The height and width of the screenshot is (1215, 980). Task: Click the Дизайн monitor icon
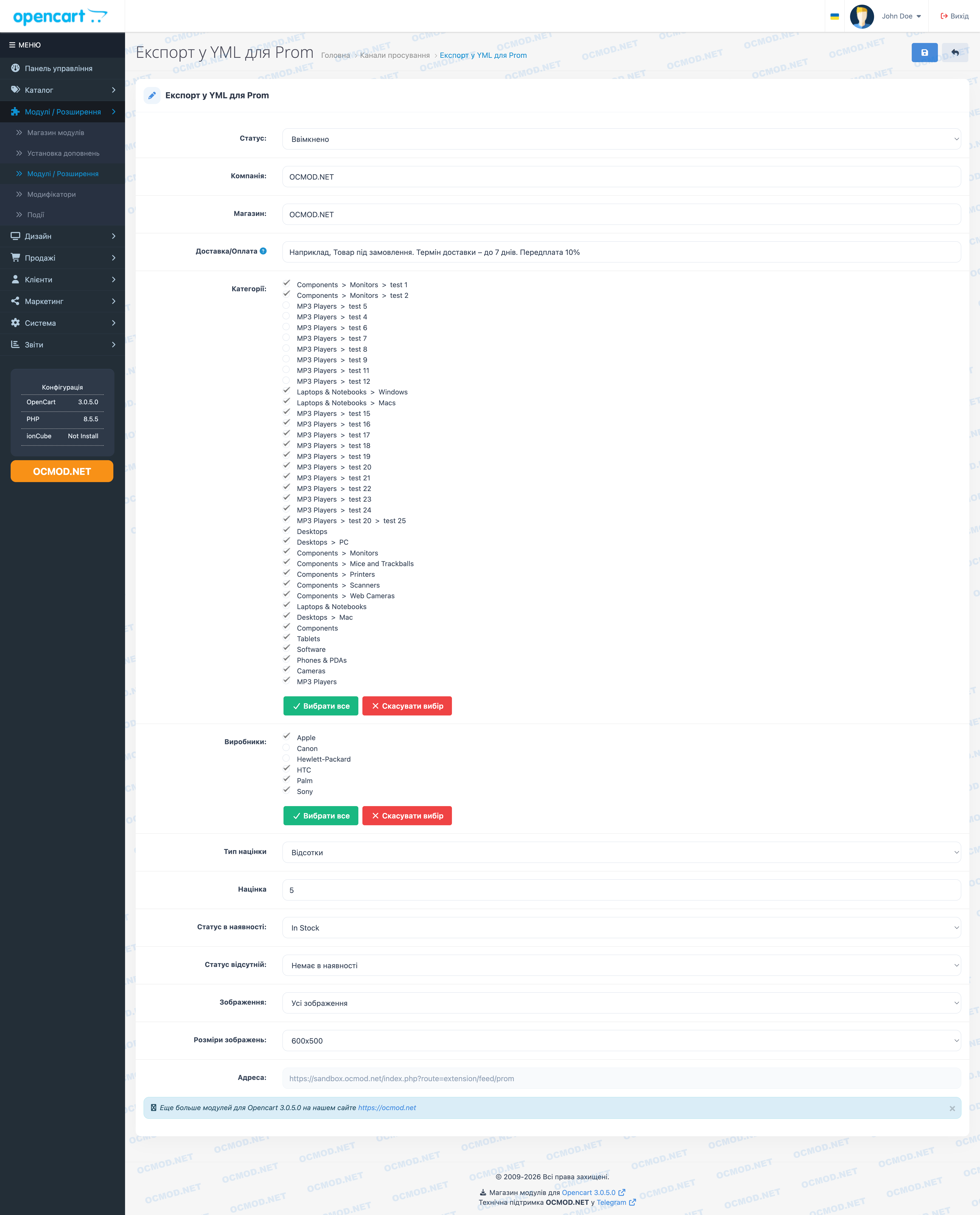[x=15, y=236]
